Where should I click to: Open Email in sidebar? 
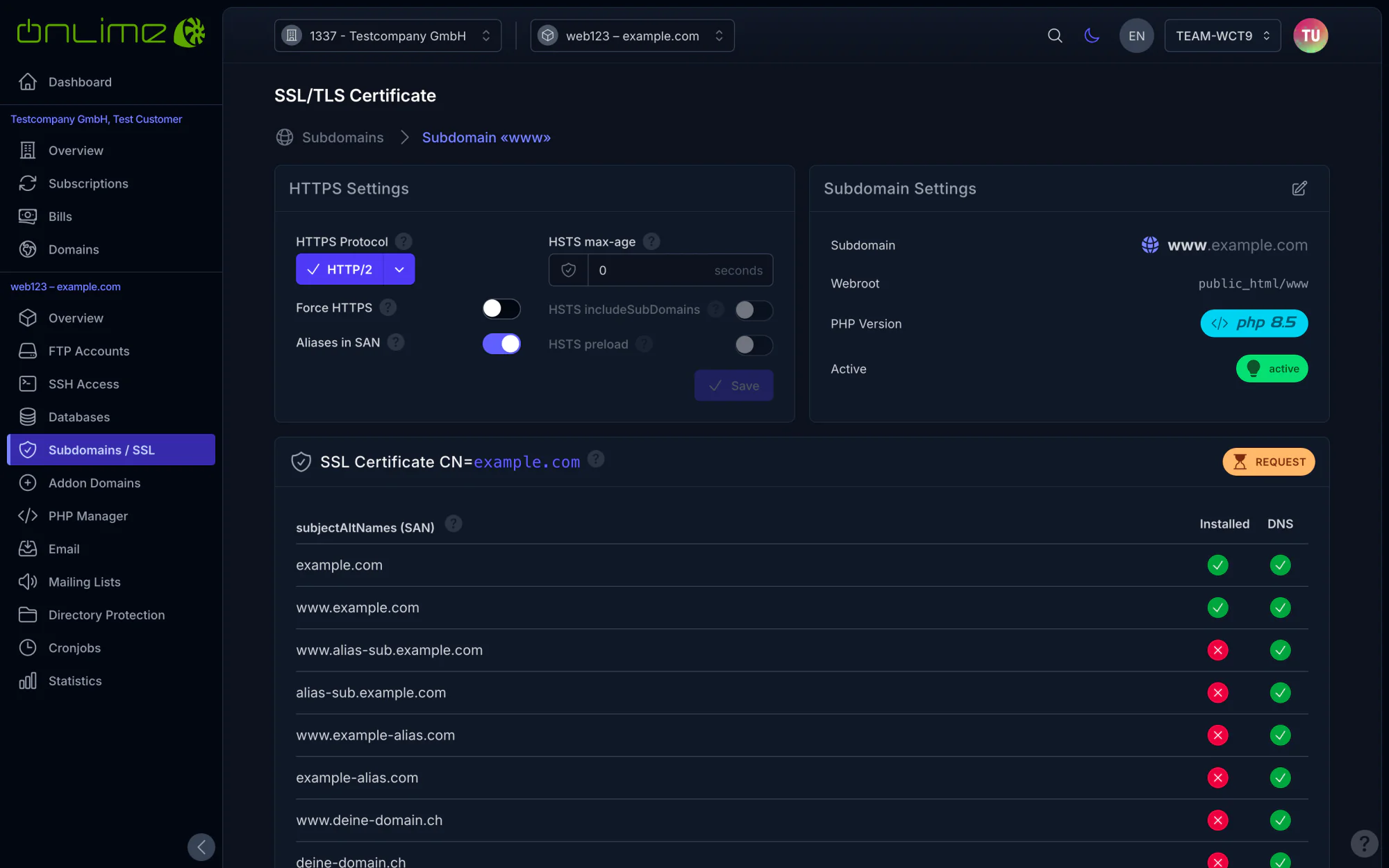pos(111,549)
